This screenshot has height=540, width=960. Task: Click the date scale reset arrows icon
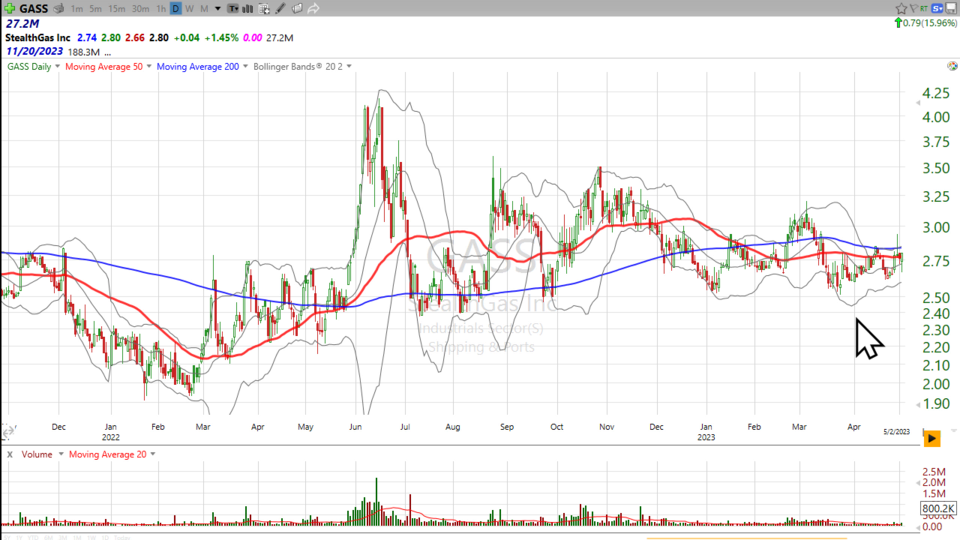pos(8,432)
